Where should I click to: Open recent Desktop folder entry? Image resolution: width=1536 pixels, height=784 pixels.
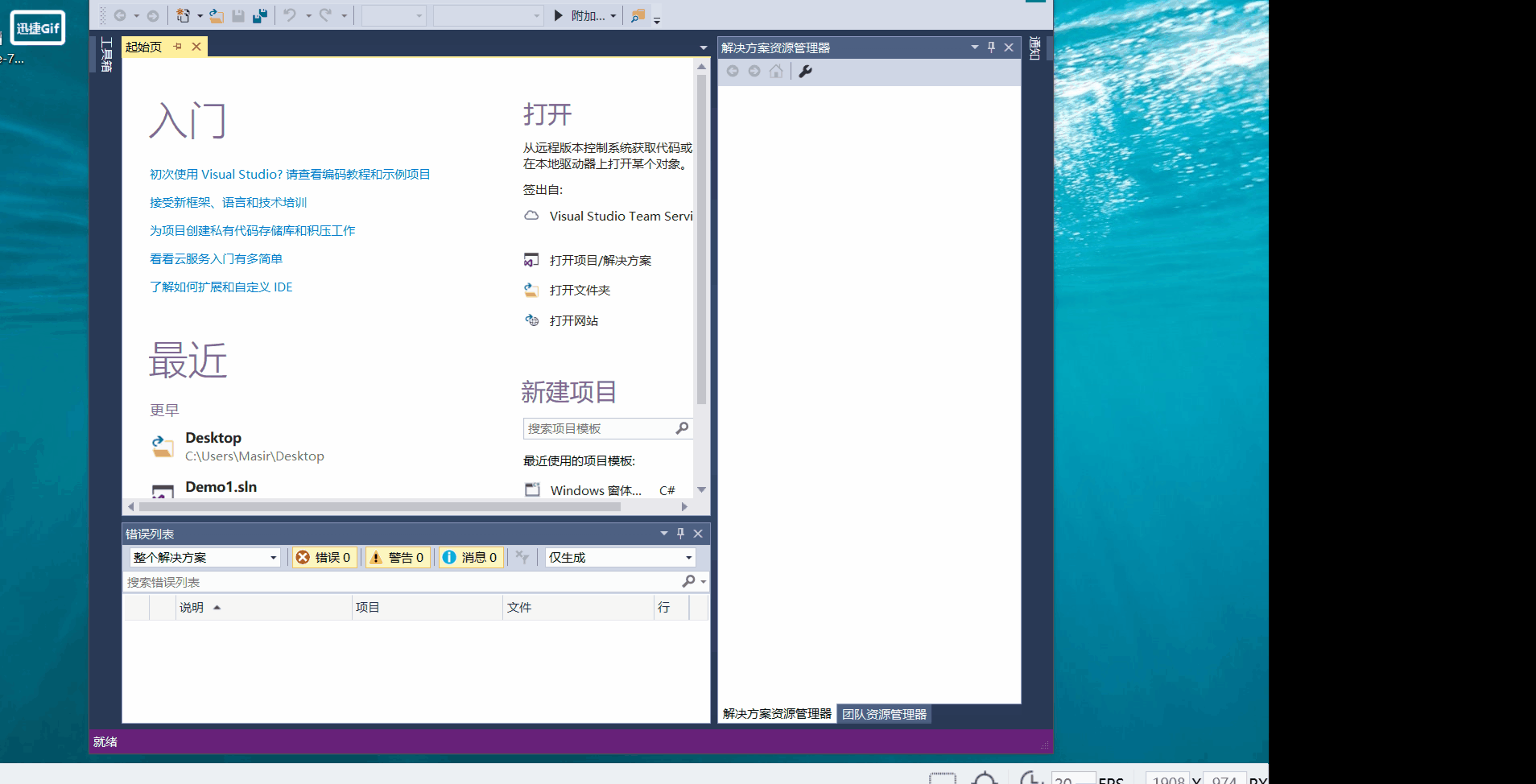[x=238, y=446]
